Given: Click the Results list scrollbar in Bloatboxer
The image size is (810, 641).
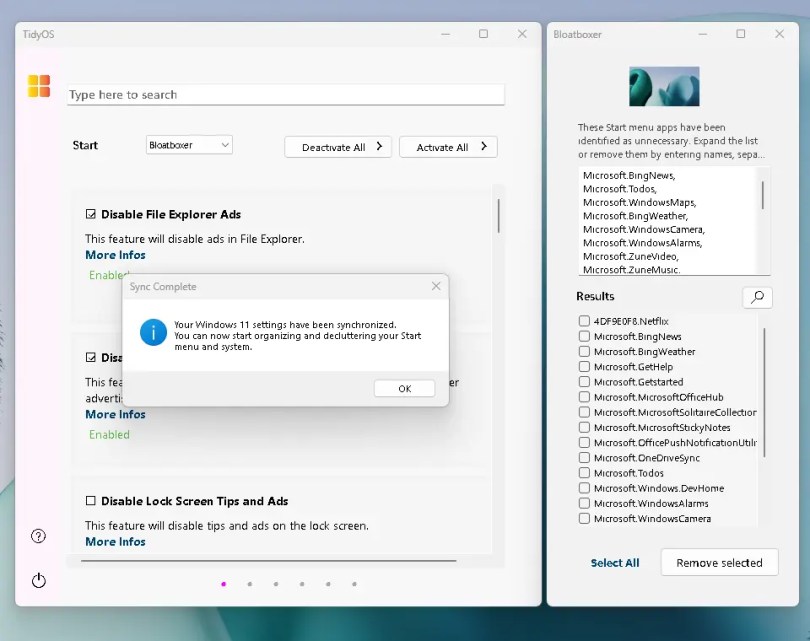Looking at the screenshot, I should pos(765,393).
